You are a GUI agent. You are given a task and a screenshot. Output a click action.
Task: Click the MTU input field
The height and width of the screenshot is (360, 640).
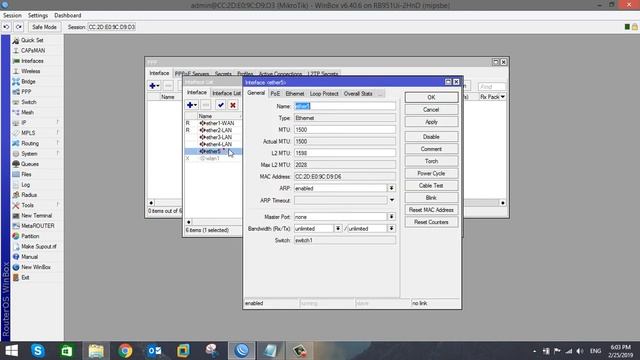pos(344,130)
